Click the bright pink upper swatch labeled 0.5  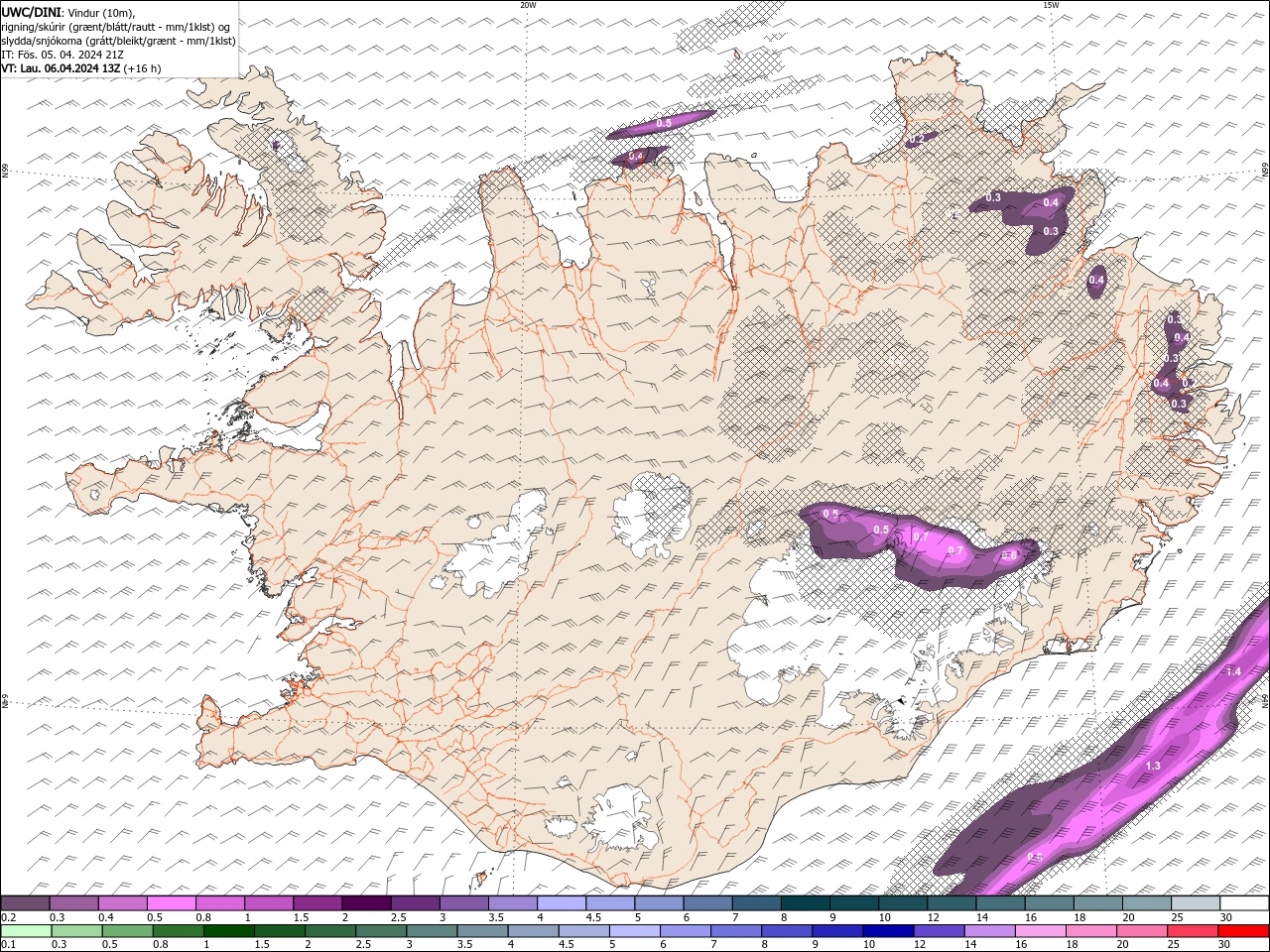pos(172,903)
